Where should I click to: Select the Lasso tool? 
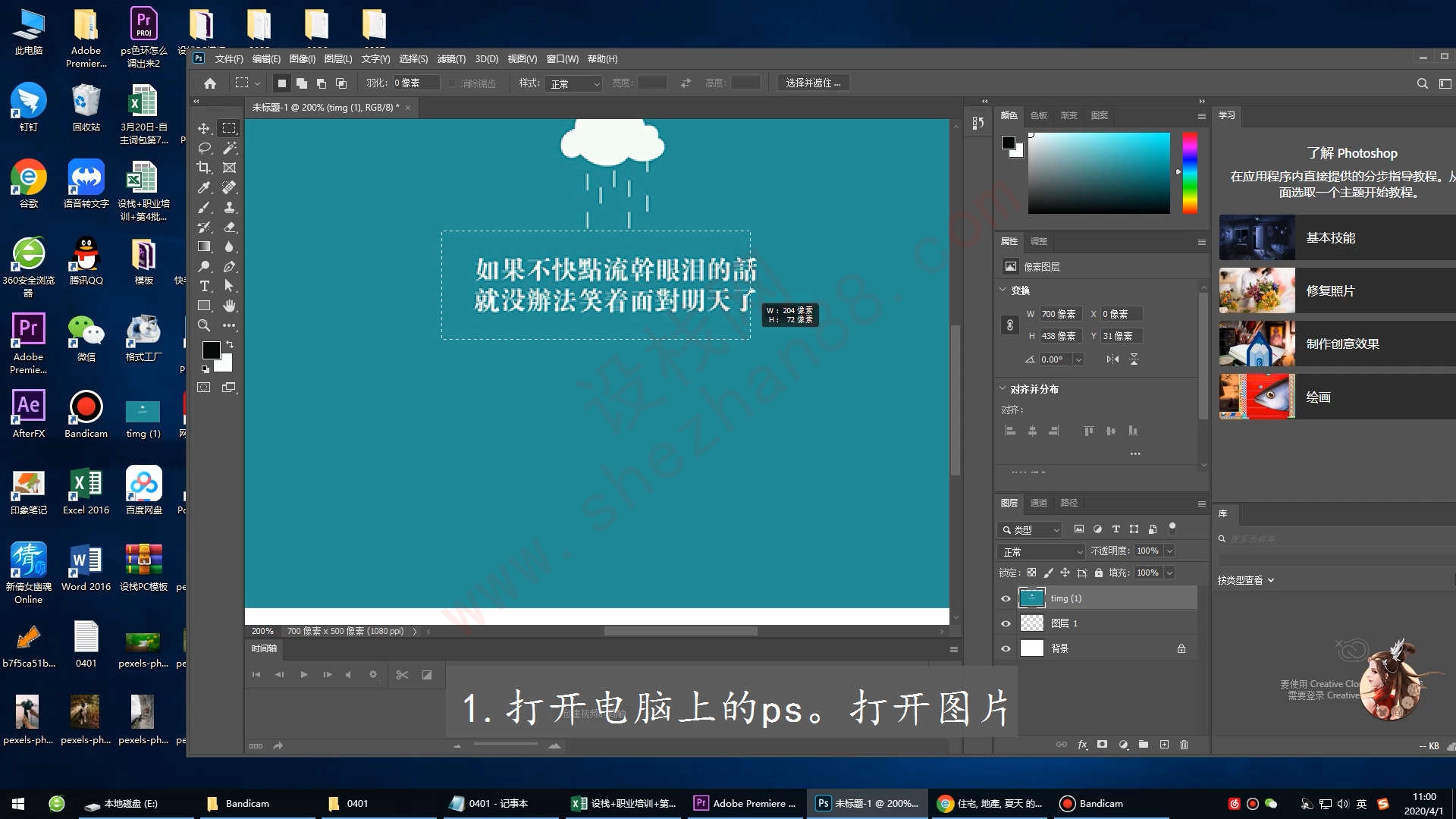tap(204, 148)
